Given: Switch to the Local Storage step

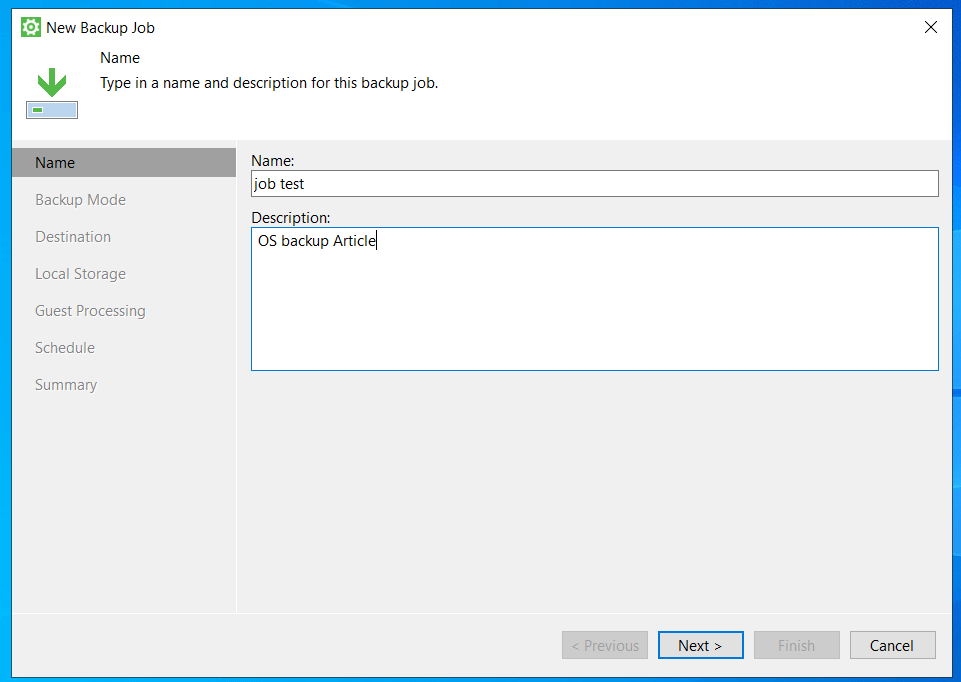Looking at the screenshot, I should click(x=80, y=274).
